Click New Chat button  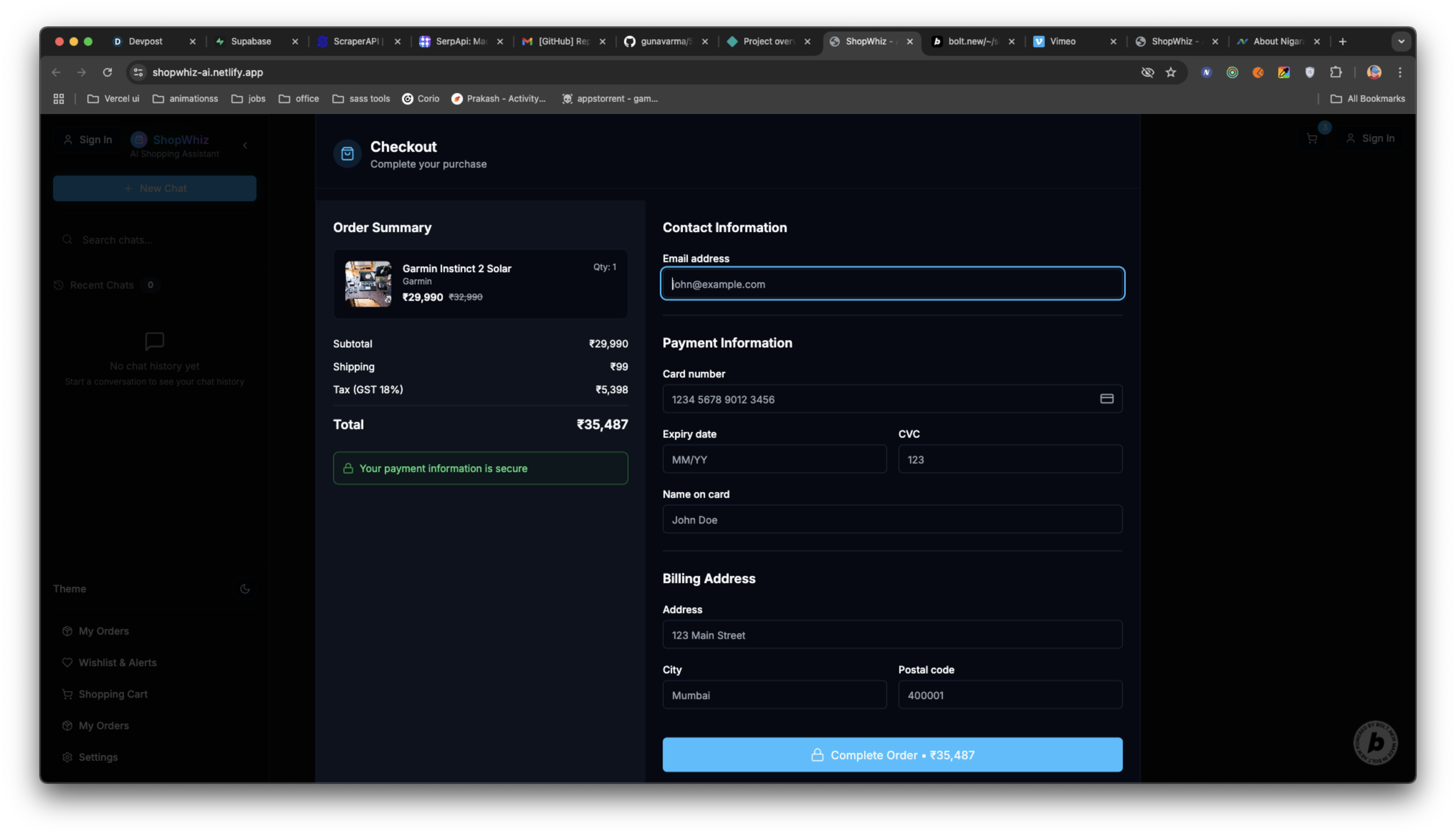(x=154, y=188)
